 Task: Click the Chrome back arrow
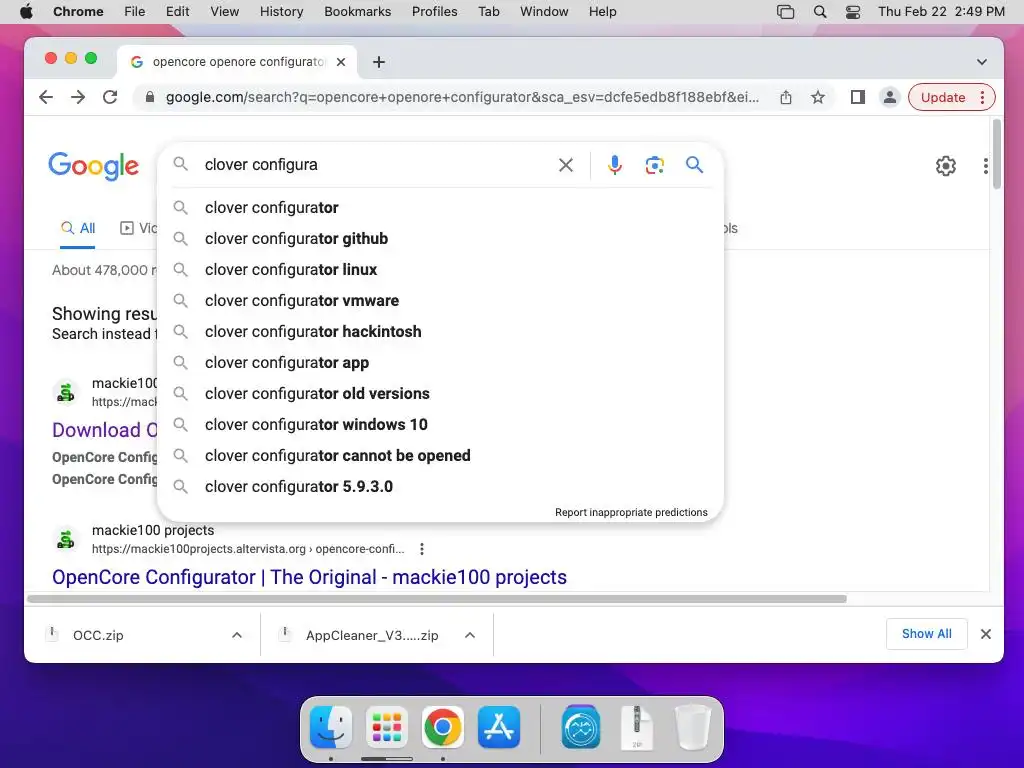(x=46, y=97)
